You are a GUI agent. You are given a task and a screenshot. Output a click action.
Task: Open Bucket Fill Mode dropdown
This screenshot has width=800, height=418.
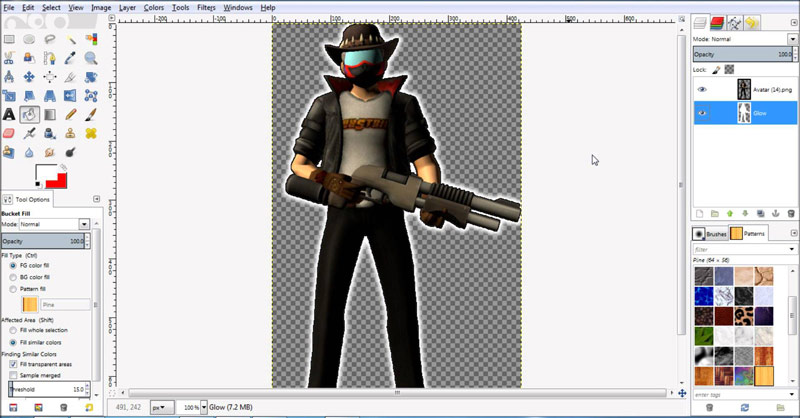[84, 224]
